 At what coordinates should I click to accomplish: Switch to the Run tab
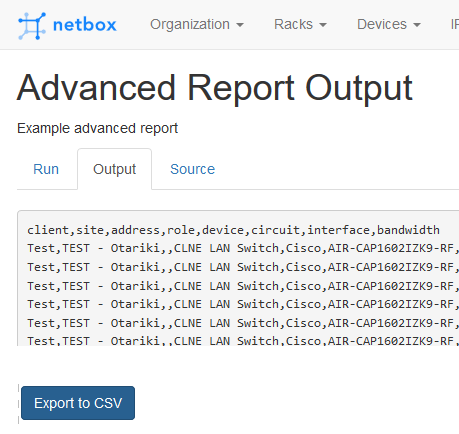pos(46,169)
